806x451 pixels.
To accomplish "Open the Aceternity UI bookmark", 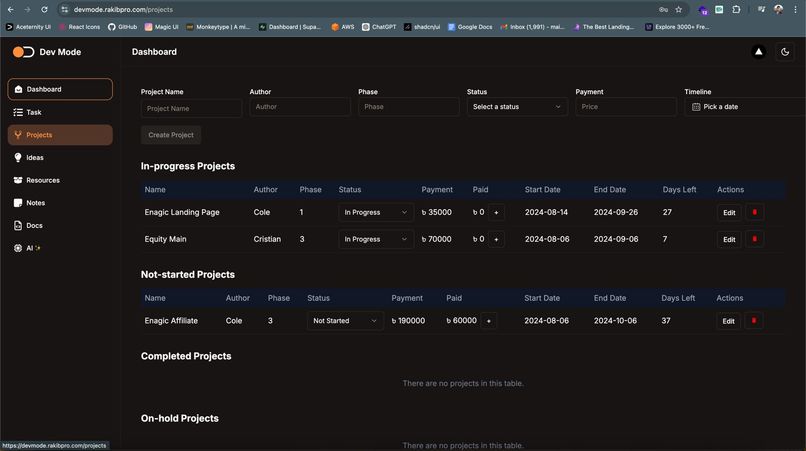I will (28, 27).
